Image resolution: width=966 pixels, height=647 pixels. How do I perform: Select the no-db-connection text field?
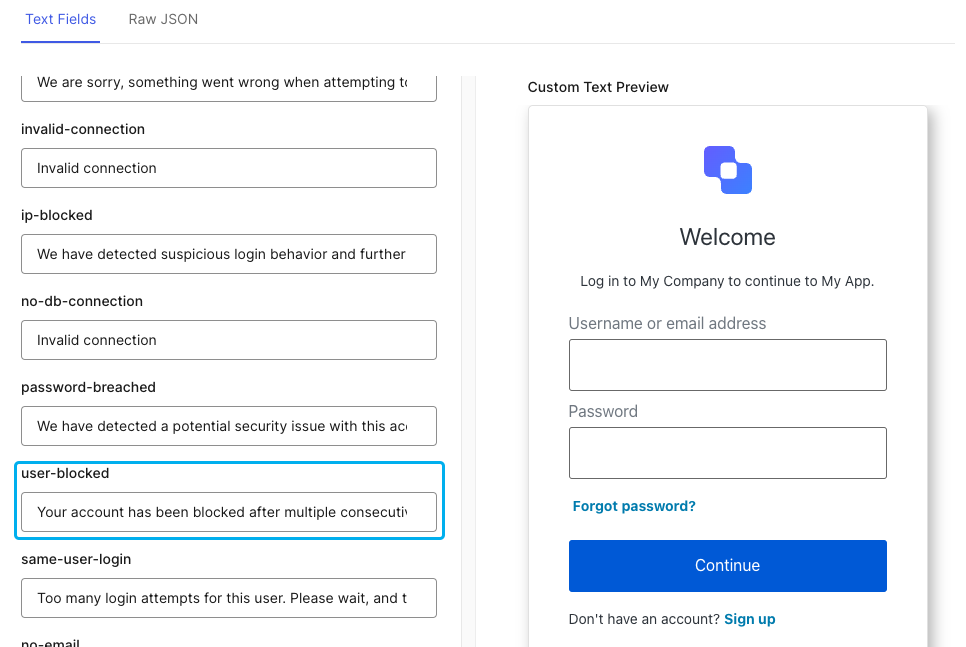(x=228, y=340)
